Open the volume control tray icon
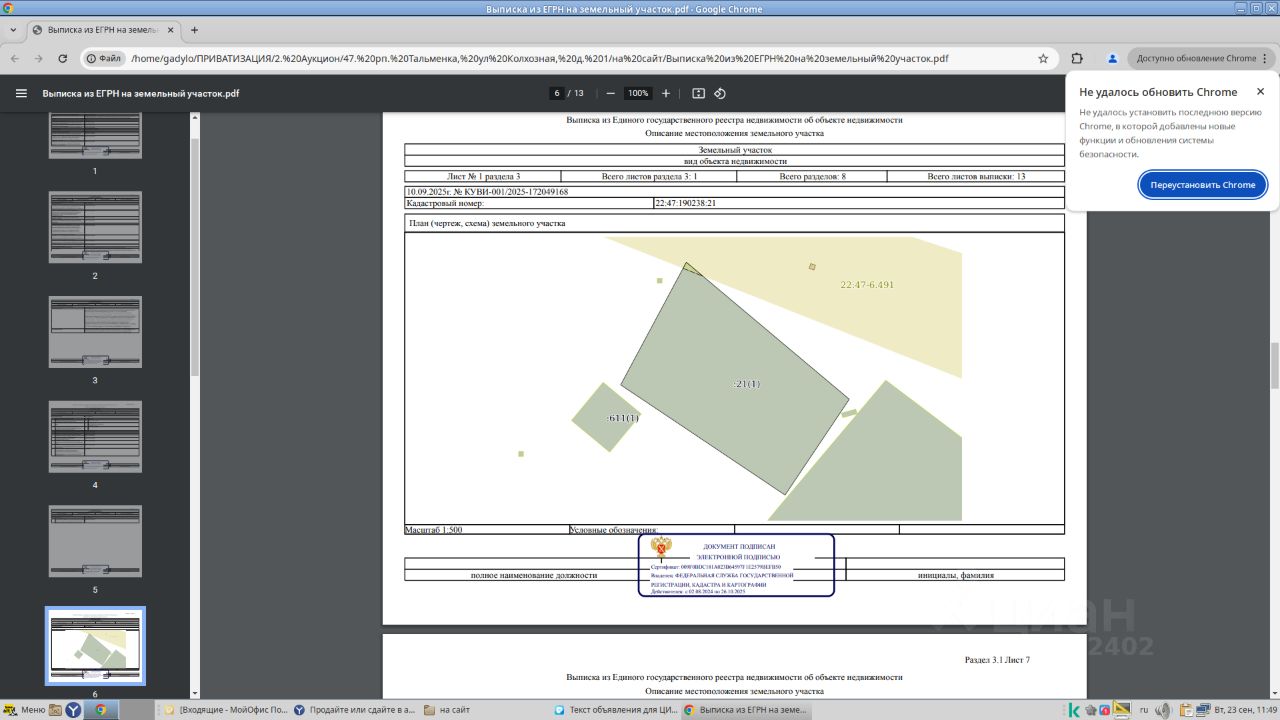 pyautogui.click(x=1161, y=710)
